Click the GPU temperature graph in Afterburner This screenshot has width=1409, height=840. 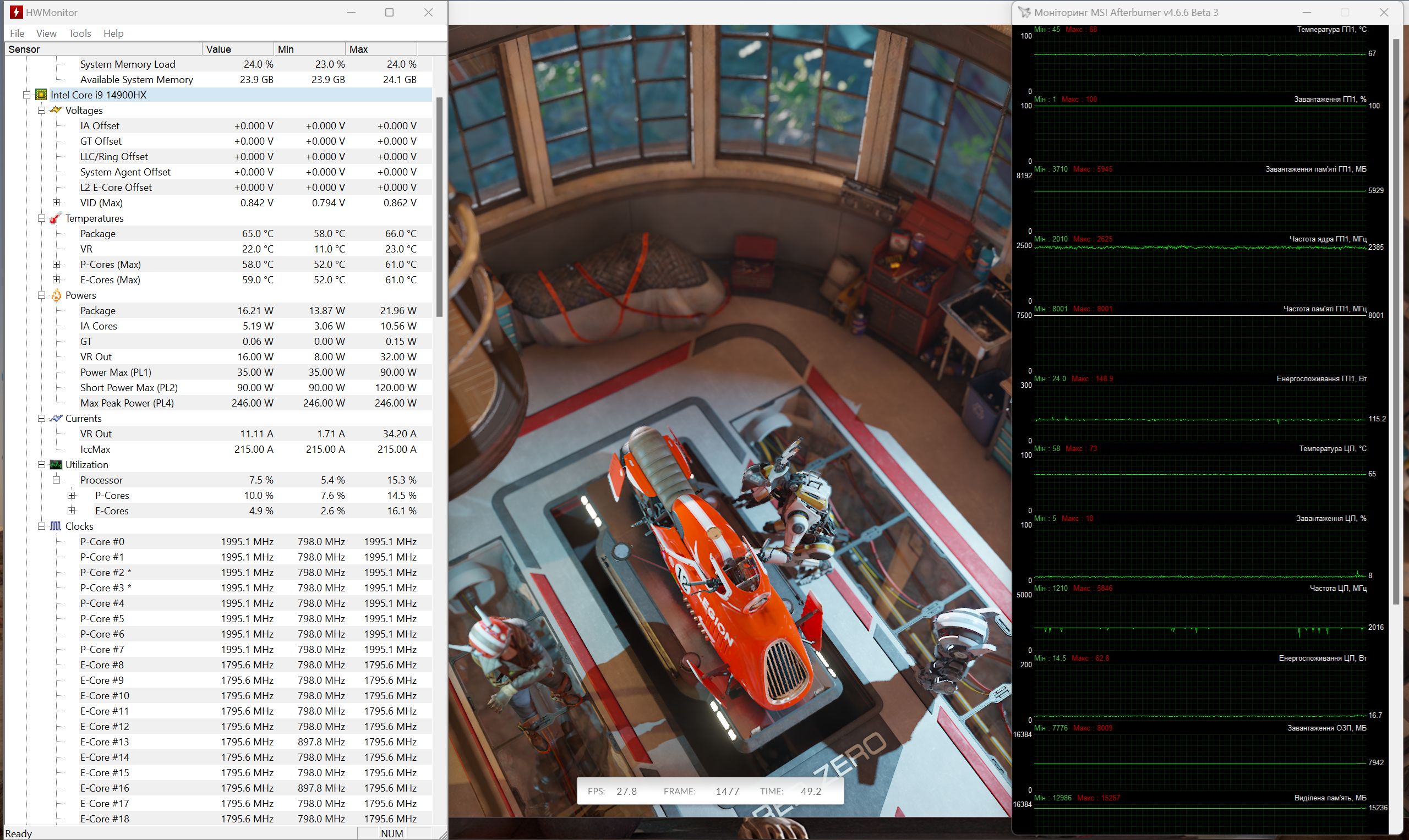[1200, 63]
